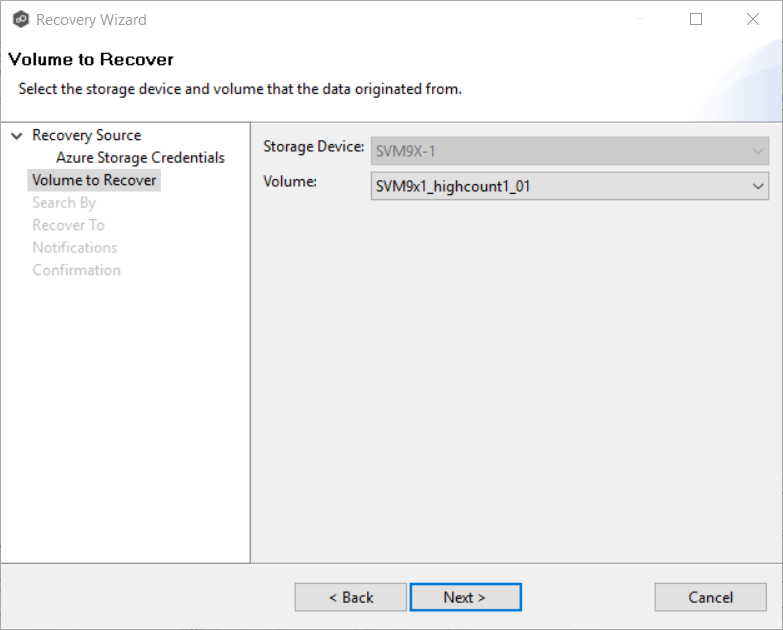The height and width of the screenshot is (630, 783).
Task: Cancel the recovery wizard
Action: click(x=710, y=597)
